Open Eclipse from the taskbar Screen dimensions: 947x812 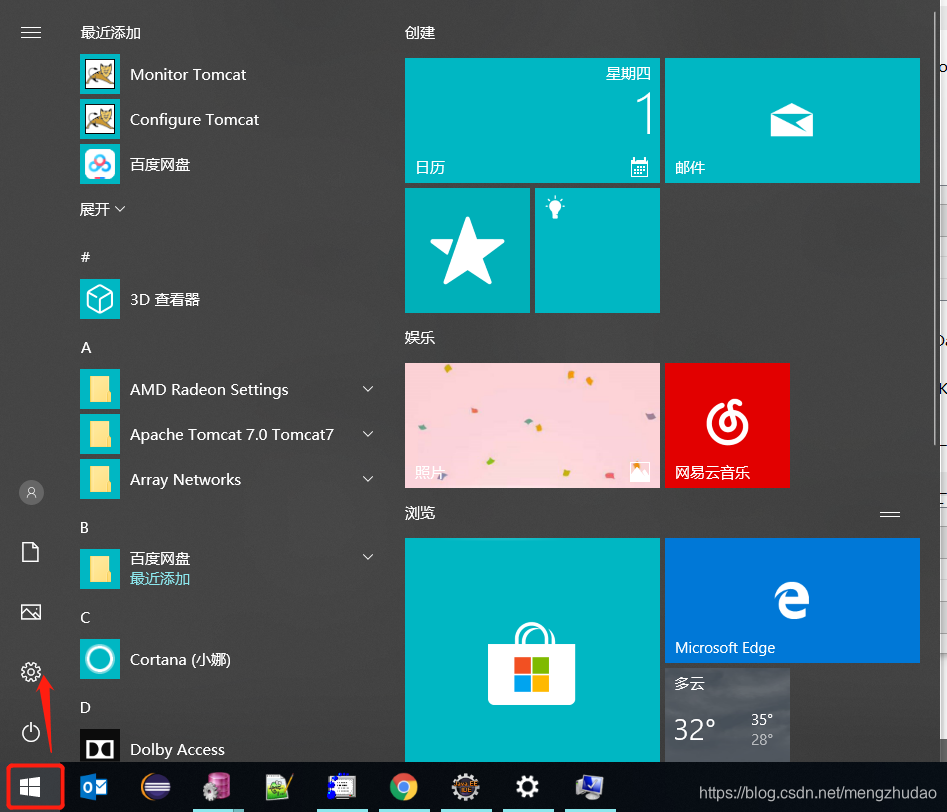[x=156, y=787]
